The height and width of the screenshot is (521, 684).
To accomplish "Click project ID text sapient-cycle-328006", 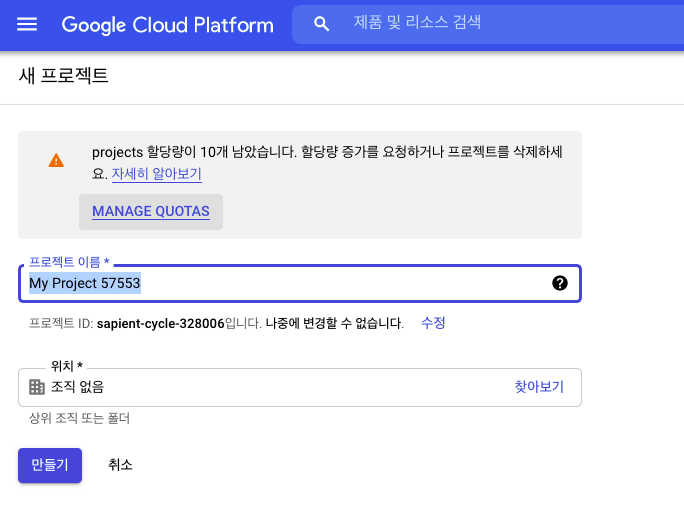I will click(161, 323).
